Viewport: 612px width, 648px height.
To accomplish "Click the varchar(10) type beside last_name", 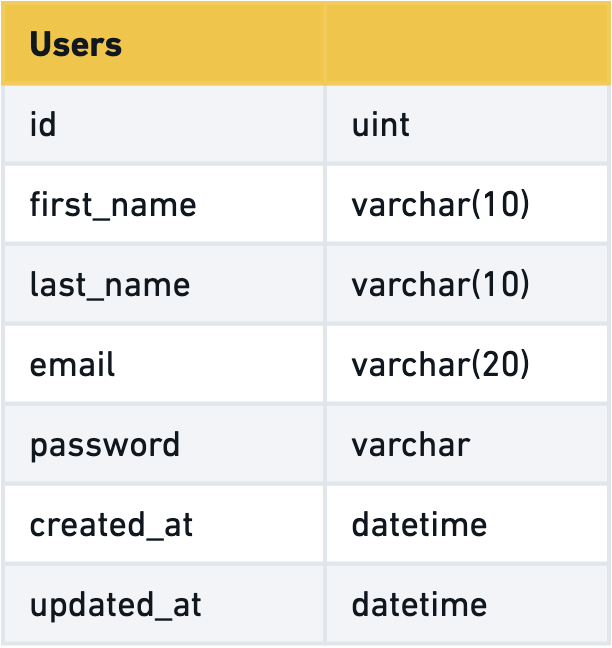I will click(x=440, y=285).
